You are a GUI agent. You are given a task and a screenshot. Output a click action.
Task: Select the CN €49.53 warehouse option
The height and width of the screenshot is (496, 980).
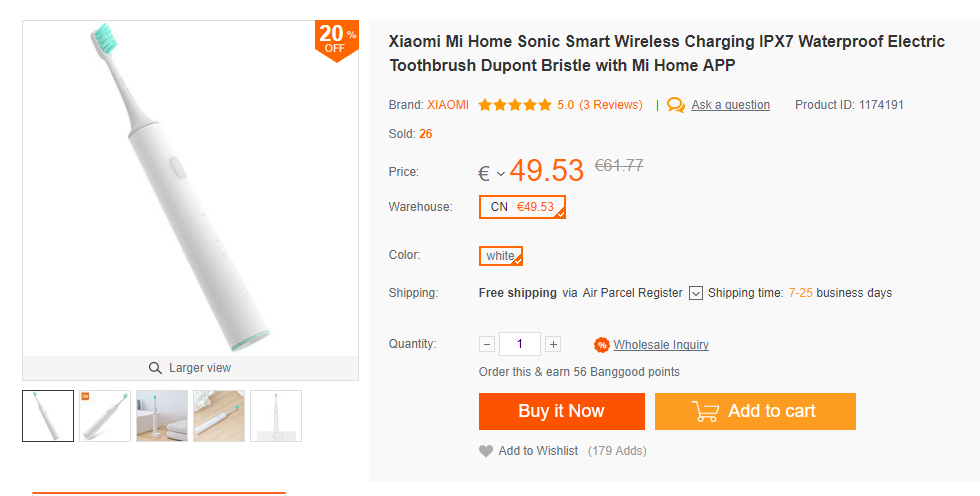522,207
